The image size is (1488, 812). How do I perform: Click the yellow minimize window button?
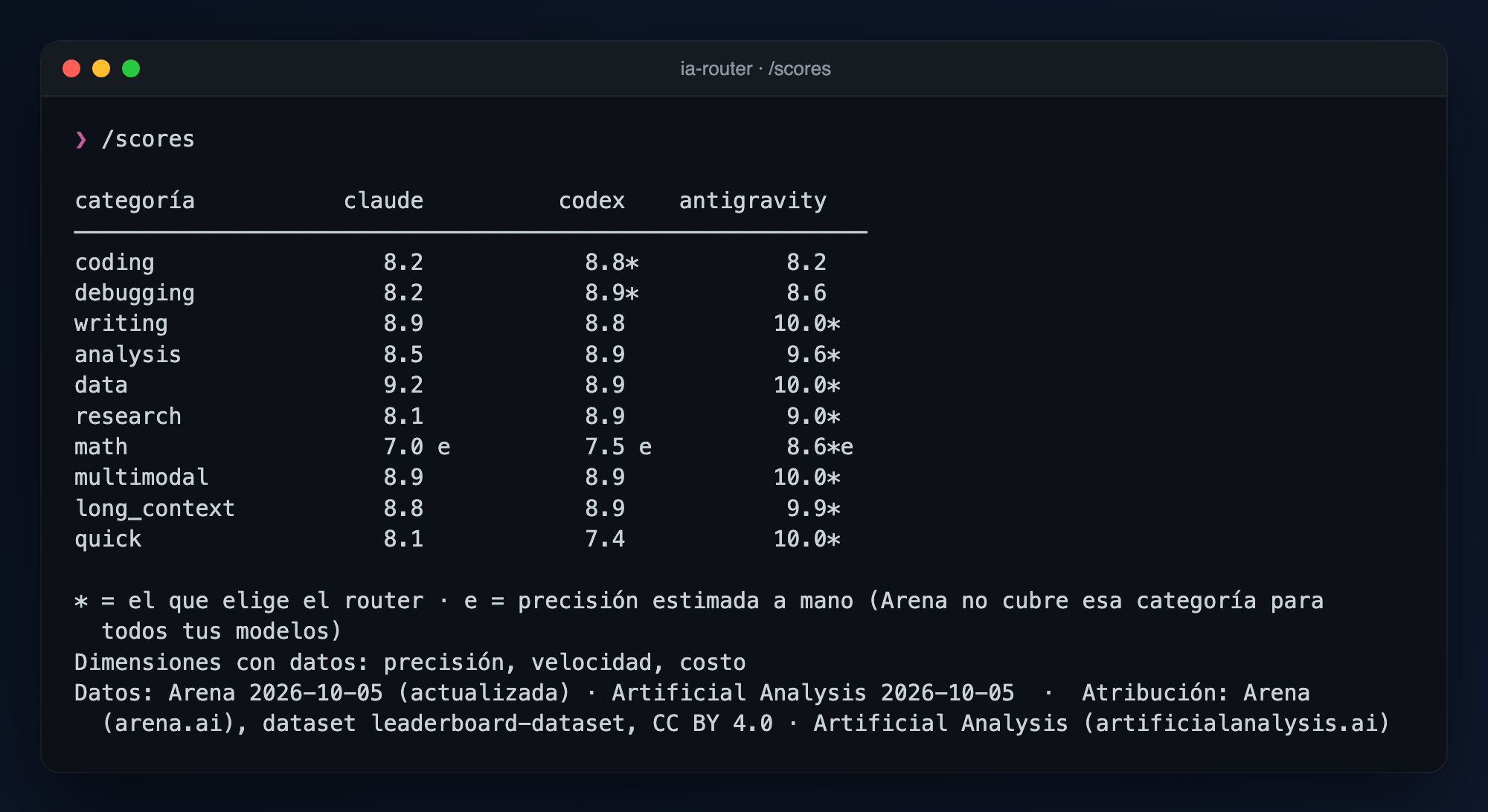(101, 68)
